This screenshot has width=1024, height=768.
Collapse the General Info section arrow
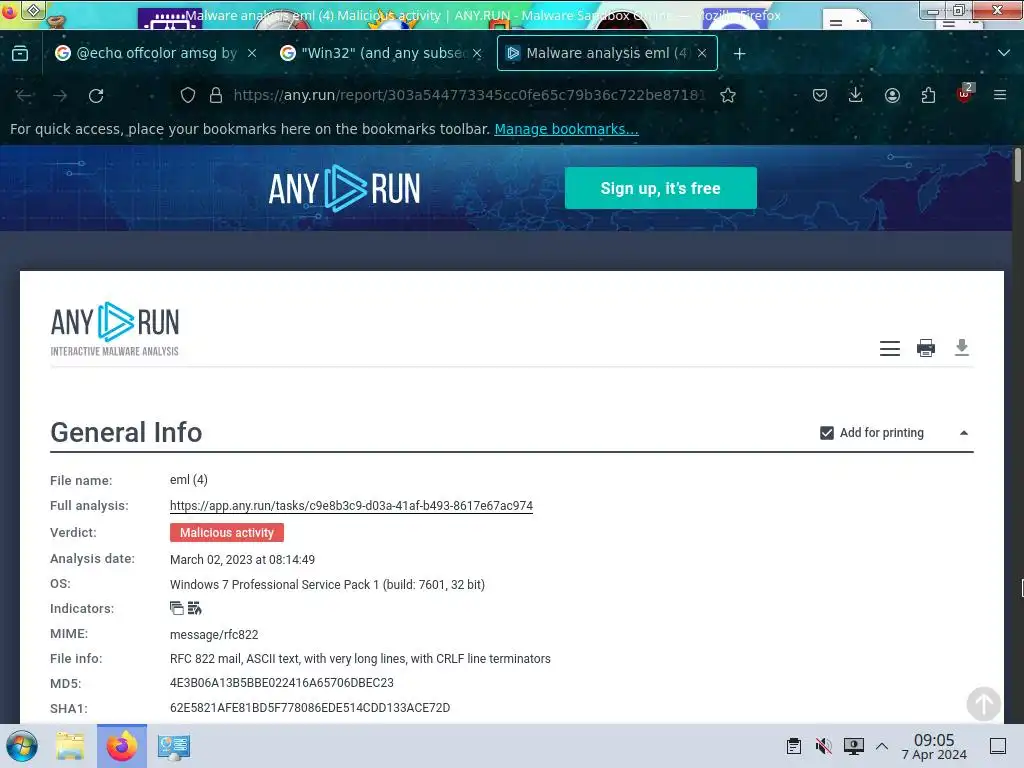[964, 433]
